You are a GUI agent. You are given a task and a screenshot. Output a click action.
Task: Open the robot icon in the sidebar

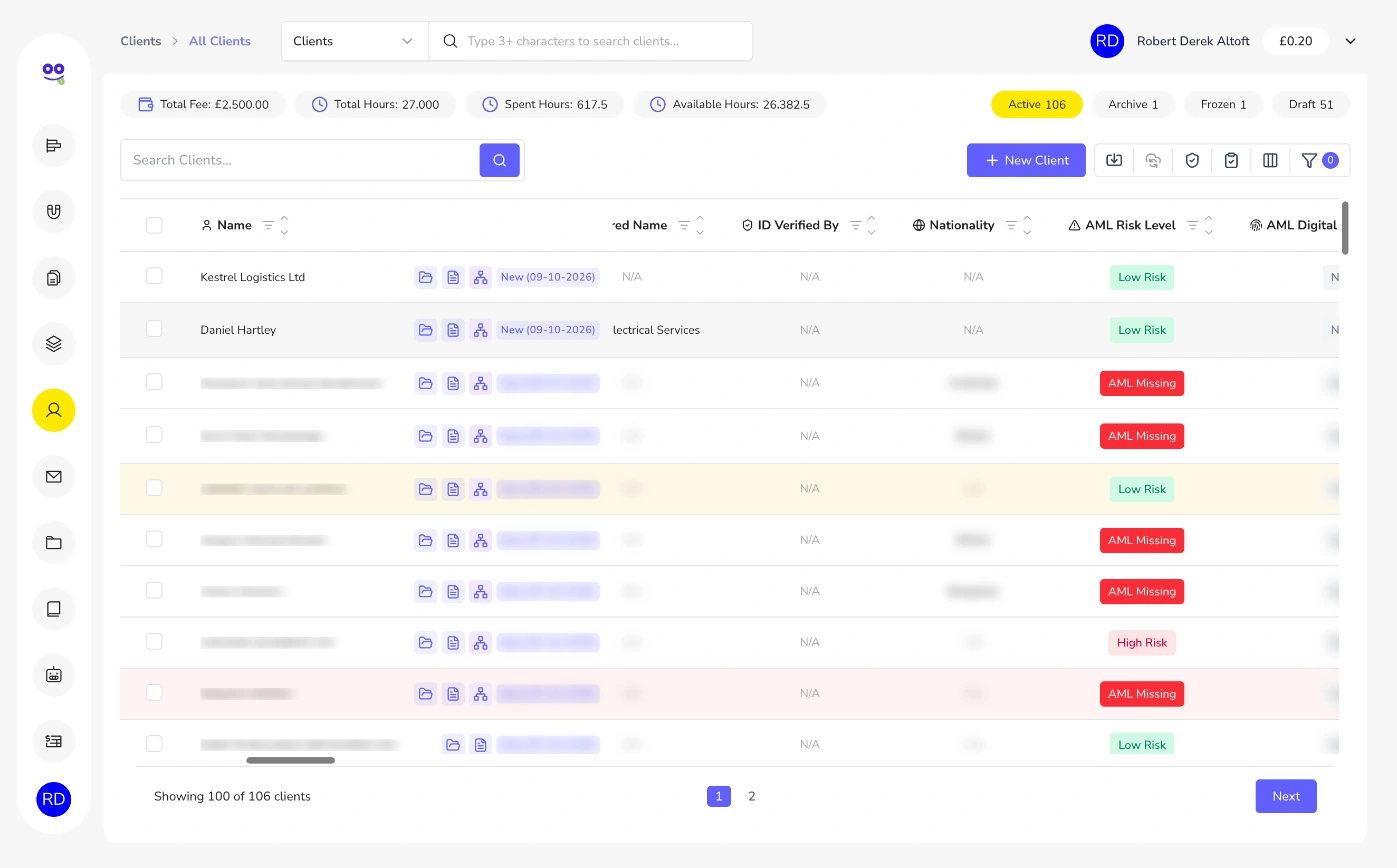coord(54,675)
